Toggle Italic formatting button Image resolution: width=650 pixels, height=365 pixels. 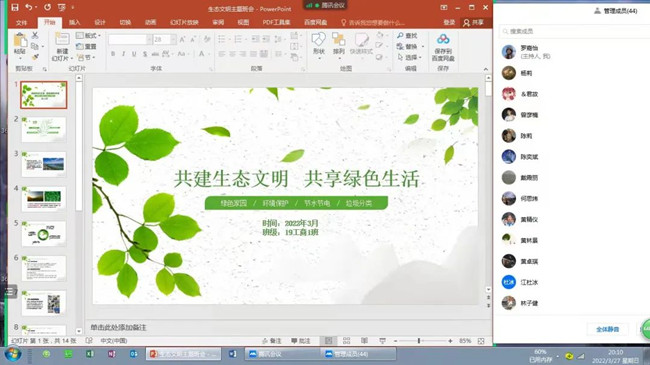[x=124, y=54]
